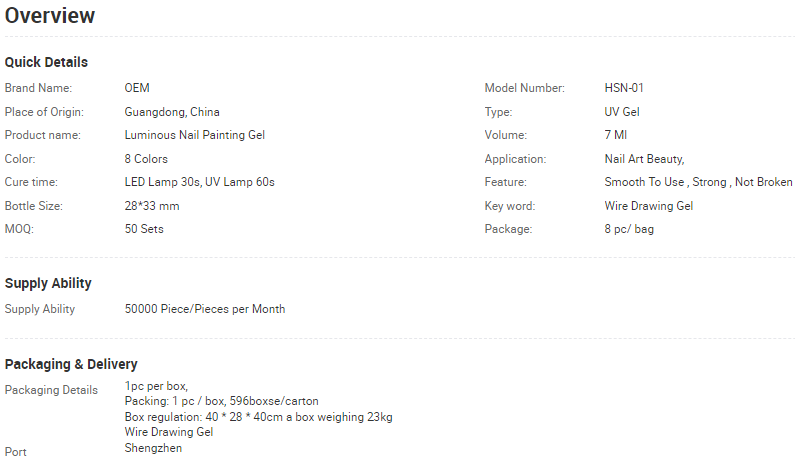Image resolution: width=795 pixels, height=459 pixels.
Task: Click the 8 Colors value
Action: click(146, 159)
